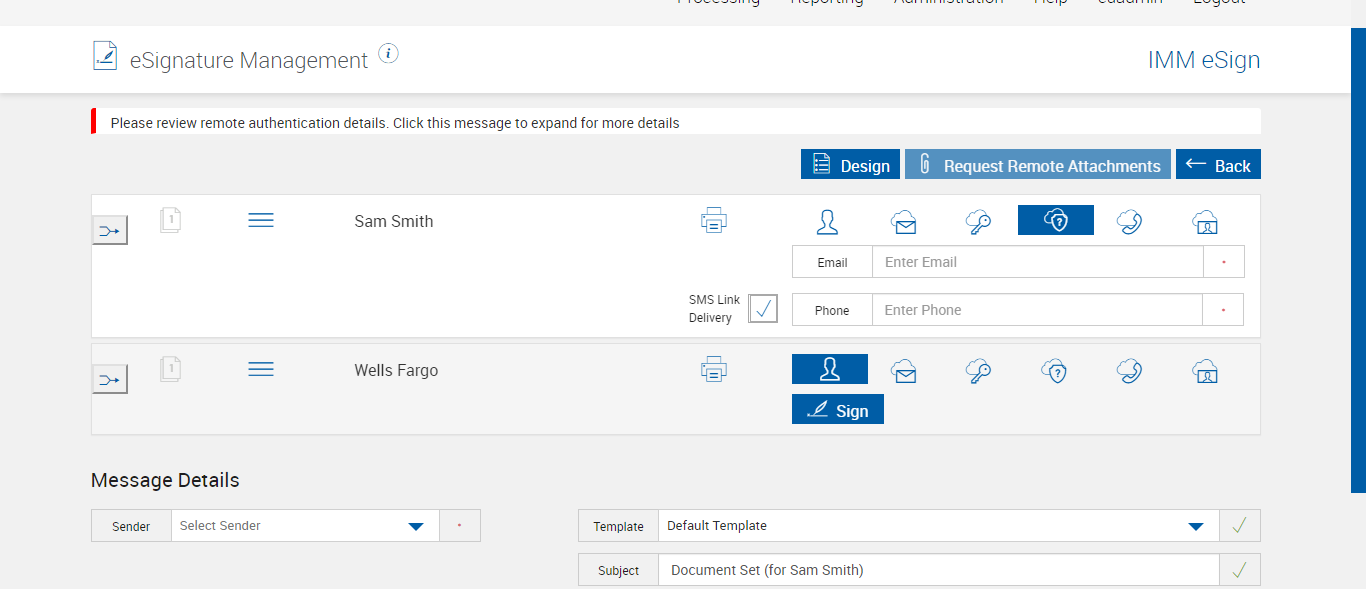The height and width of the screenshot is (589, 1366).
Task: Click the info icon beside eSignature Management
Action: coord(389,54)
